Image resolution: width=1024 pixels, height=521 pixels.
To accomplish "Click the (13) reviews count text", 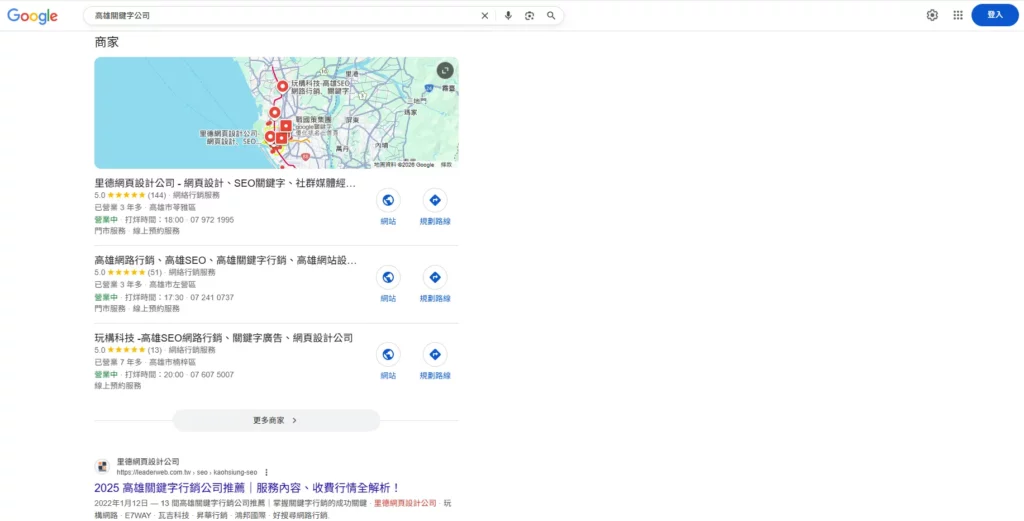I will [x=155, y=350].
